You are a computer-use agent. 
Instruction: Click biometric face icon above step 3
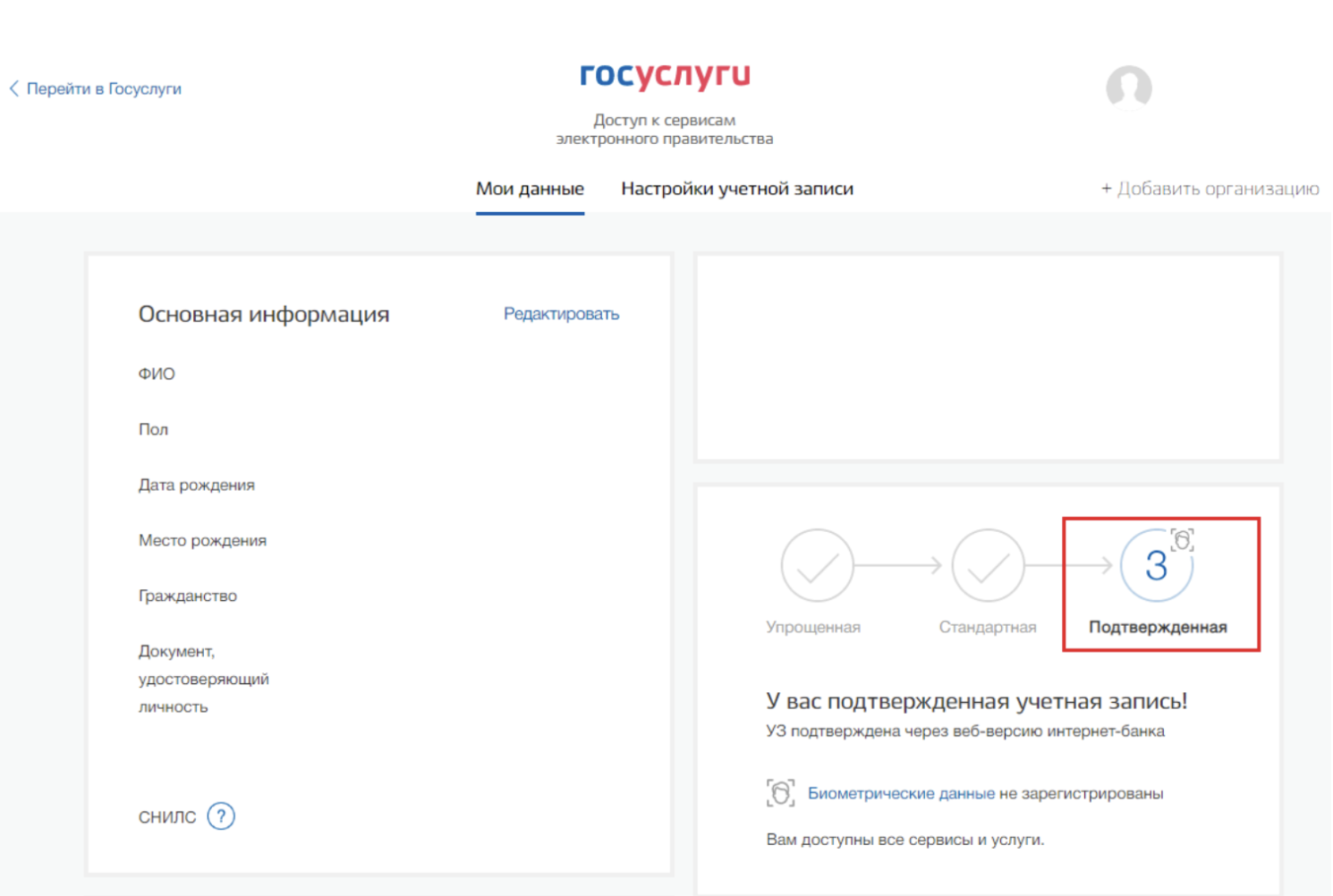pyautogui.click(x=1183, y=539)
